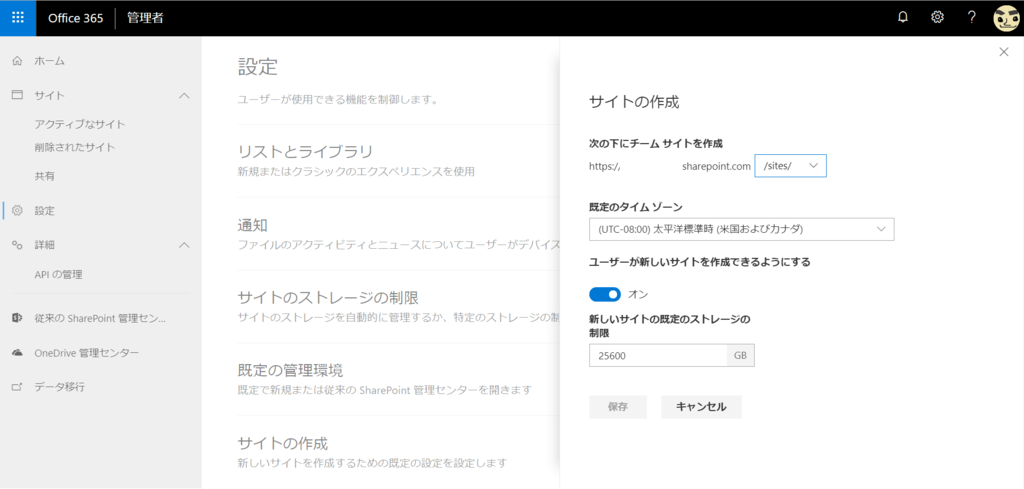This screenshot has height=489, width=1024.
Task: Go to ホーム in the sidebar
Action: click(50, 61)
